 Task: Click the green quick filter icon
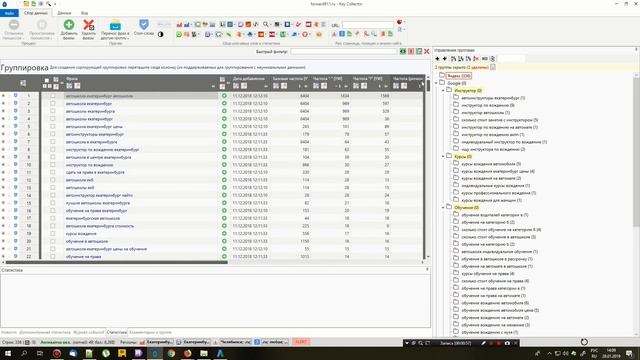click(403, 51)
